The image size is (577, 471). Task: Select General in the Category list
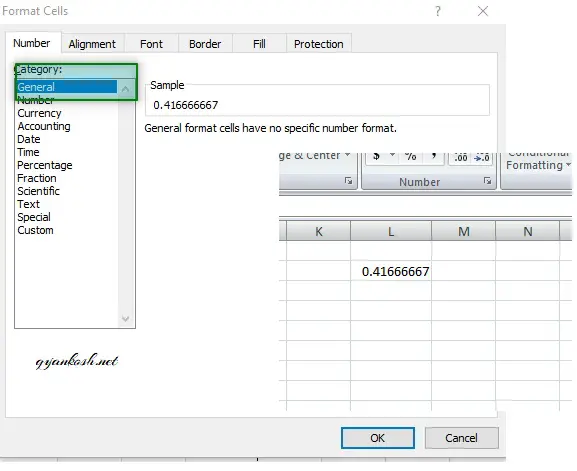click(66, 87)
